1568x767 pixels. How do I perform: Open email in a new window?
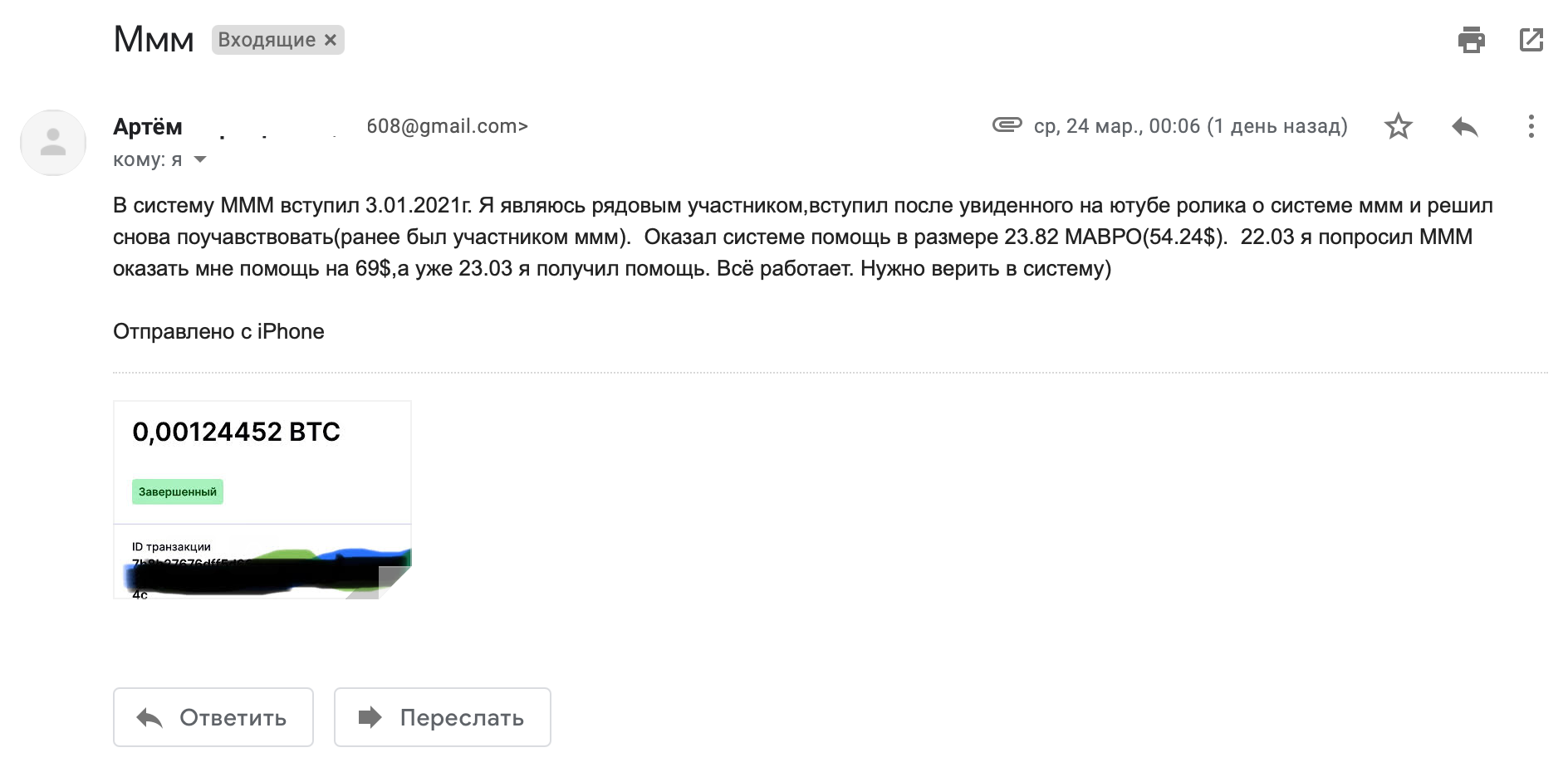[x=1531, y=39]
